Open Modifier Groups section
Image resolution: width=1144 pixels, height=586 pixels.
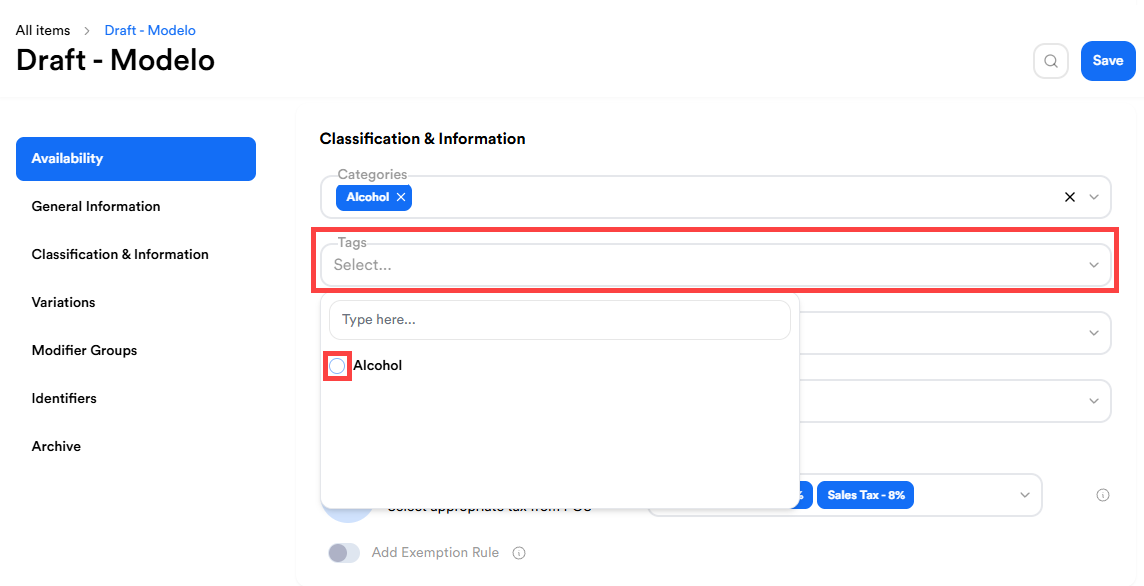pos(84,350)
